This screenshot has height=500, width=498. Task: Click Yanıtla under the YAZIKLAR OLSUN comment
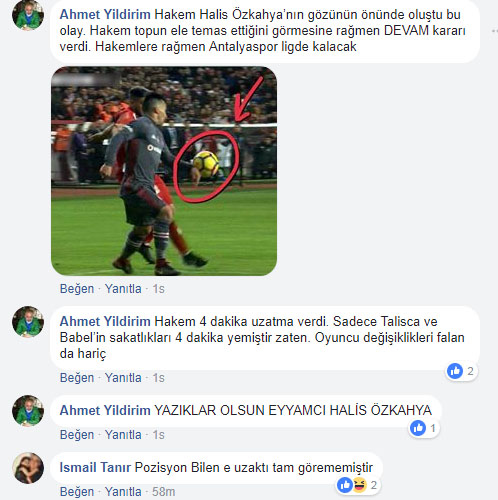pos(123,435)
